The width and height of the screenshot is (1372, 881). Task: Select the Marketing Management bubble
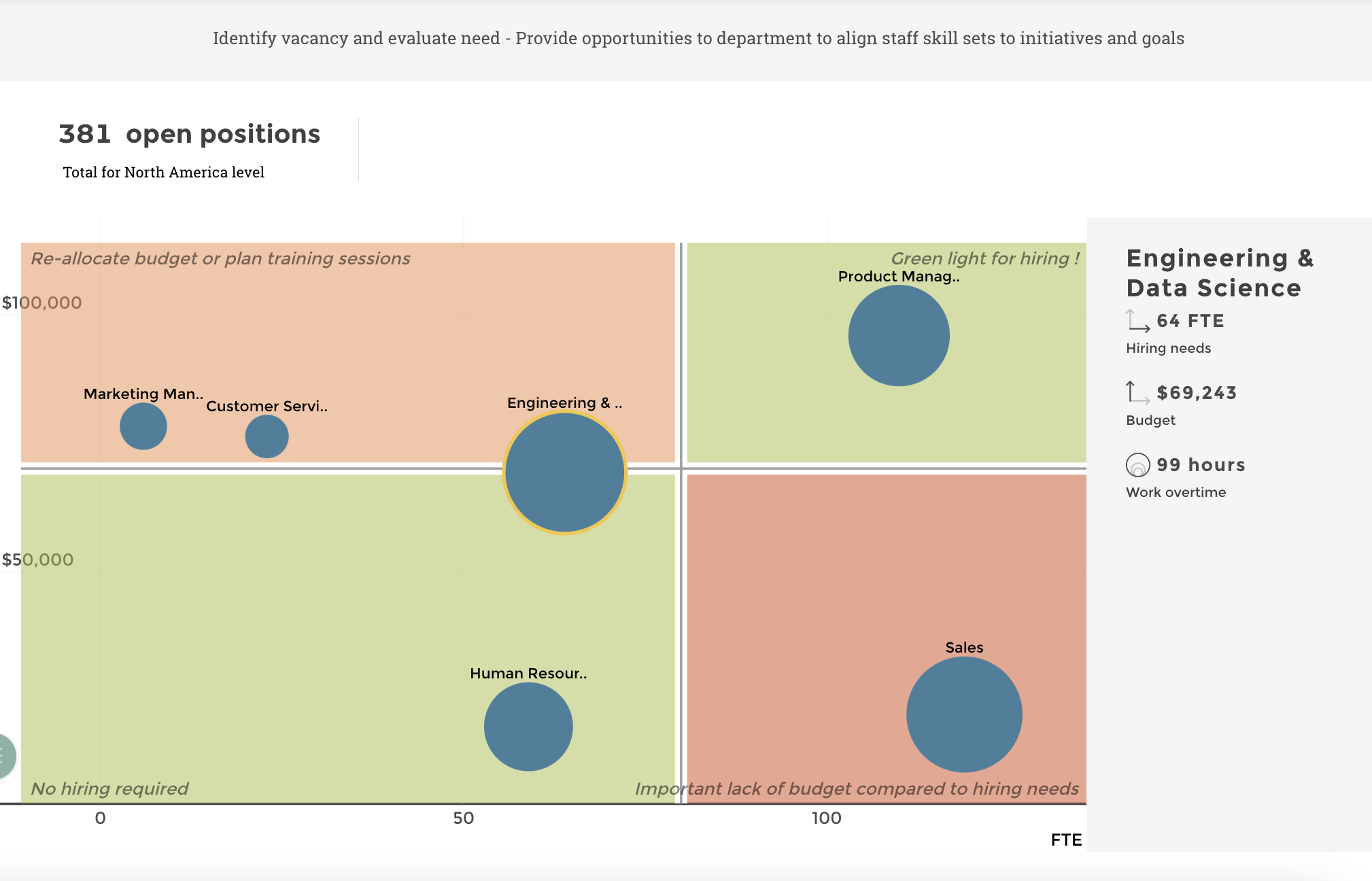(143, 426)
